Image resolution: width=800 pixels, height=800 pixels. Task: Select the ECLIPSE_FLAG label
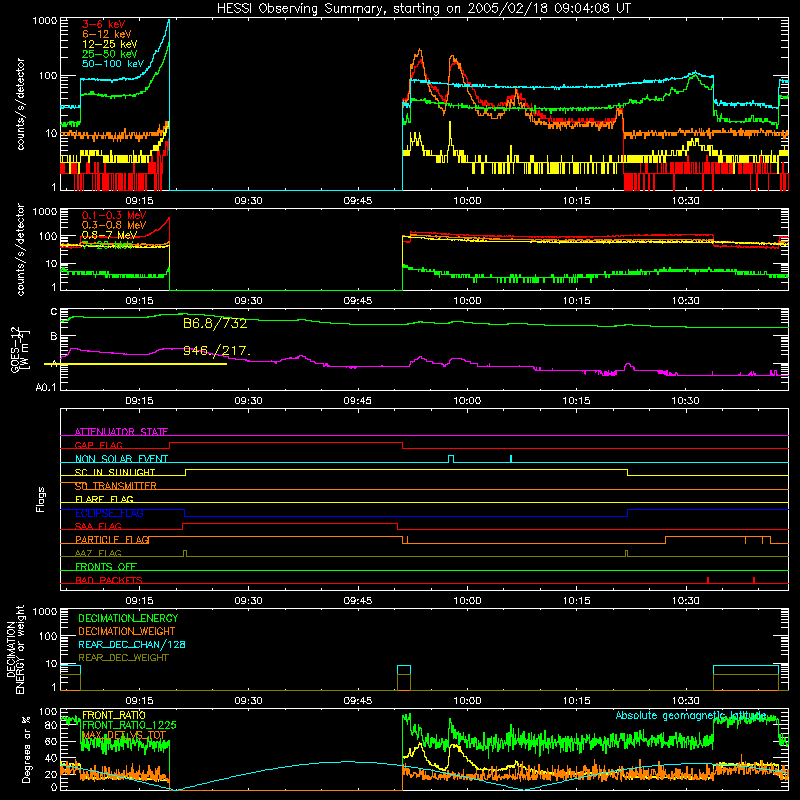click(109, 513)
